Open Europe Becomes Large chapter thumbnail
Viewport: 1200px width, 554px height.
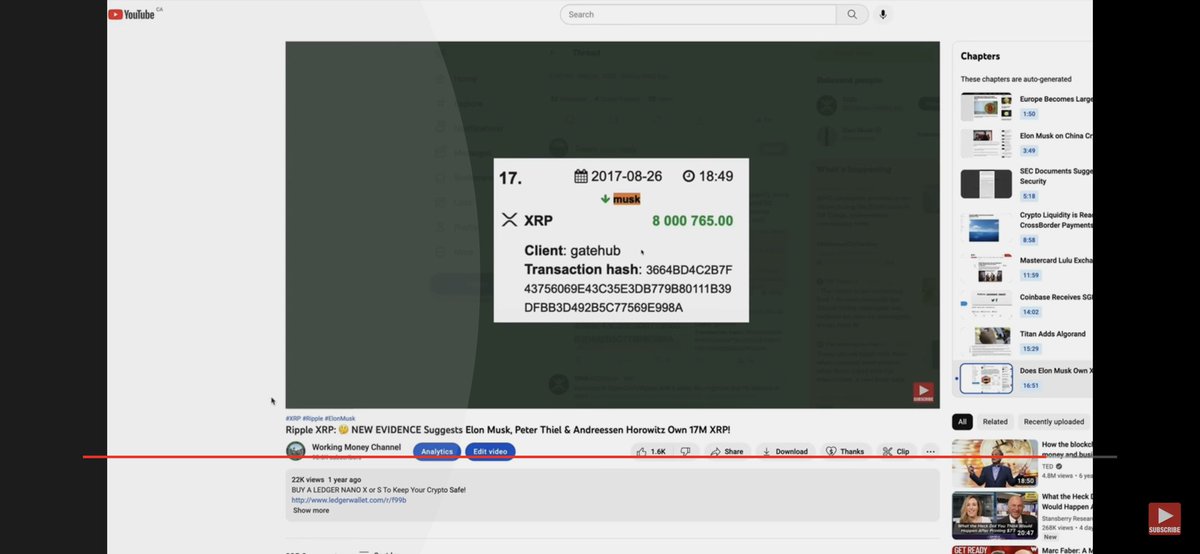pyautogui.click(x=986, y=107)
